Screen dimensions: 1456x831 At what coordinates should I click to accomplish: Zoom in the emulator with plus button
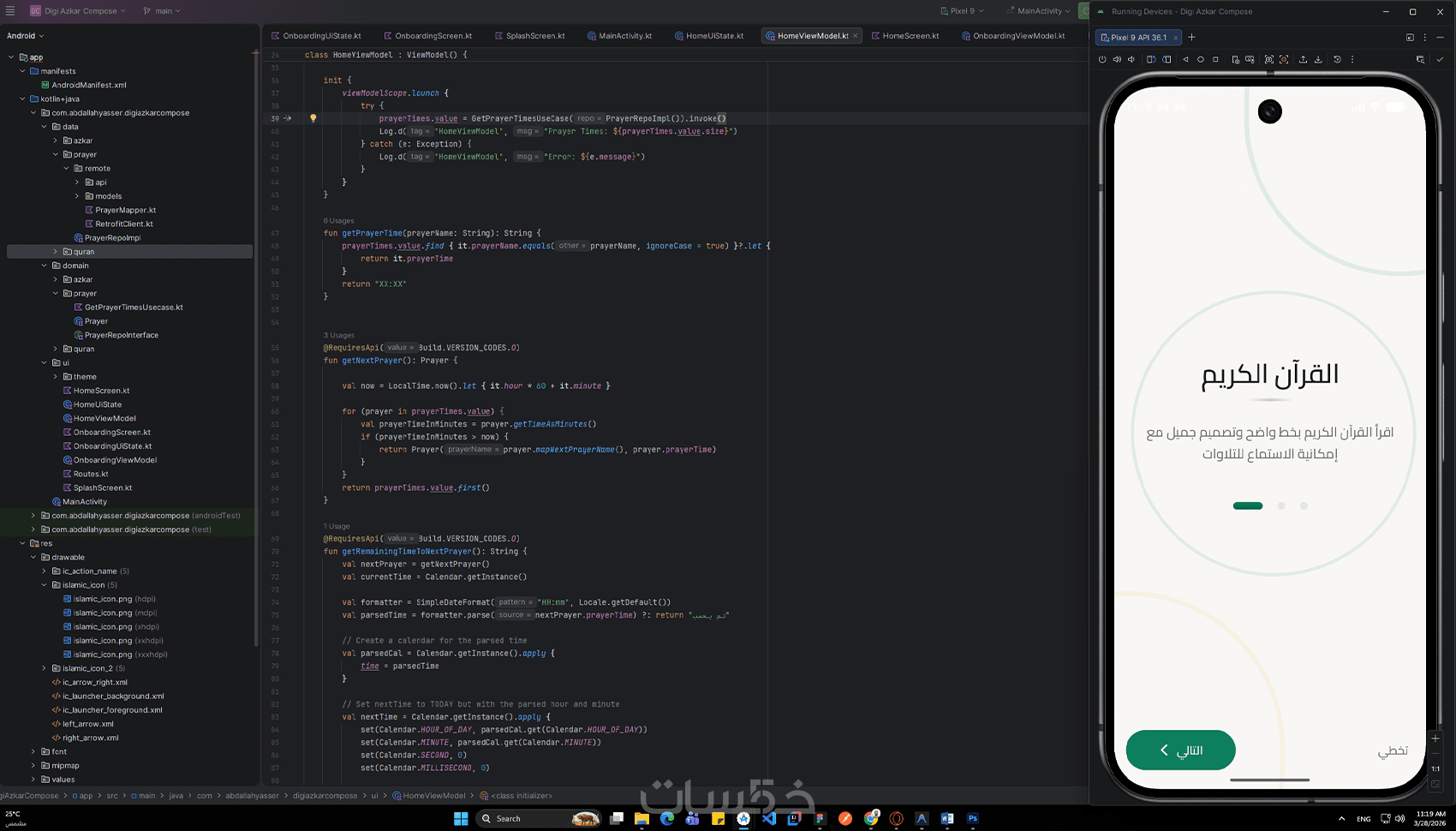click(x=1436, y=738)
